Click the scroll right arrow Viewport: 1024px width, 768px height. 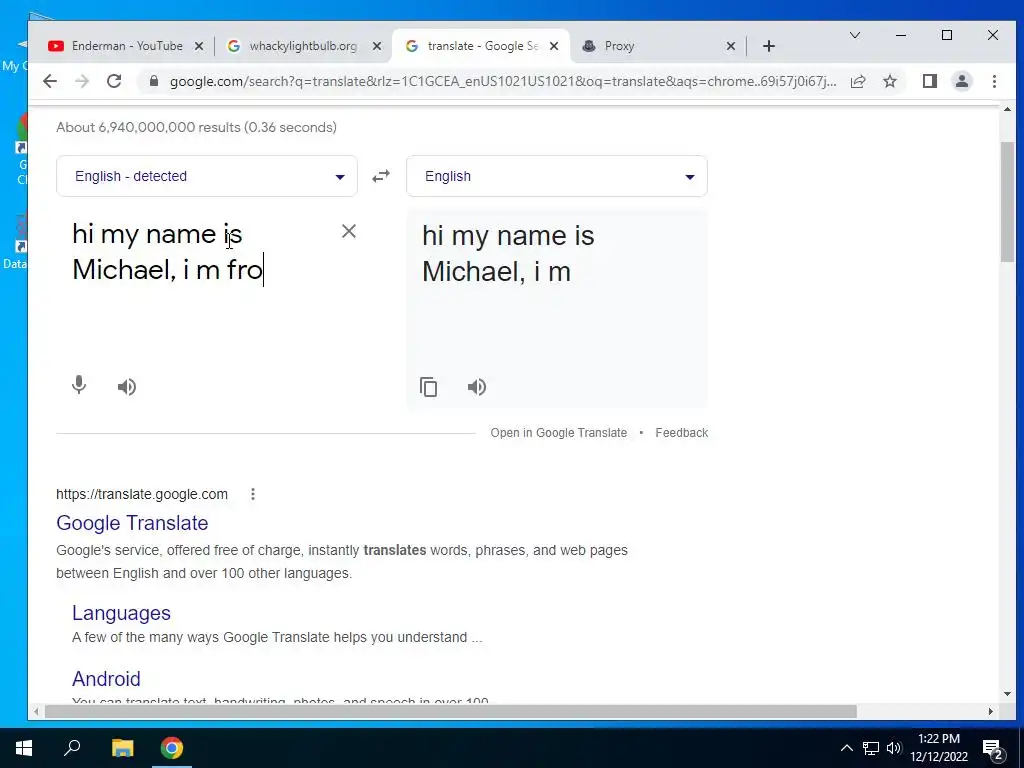click(x=991, y=711)
